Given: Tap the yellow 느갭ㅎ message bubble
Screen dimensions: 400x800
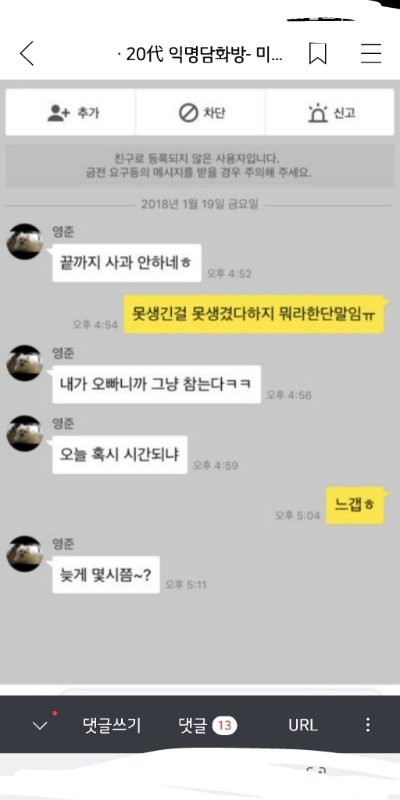Looking at the screenshot, I should point(355,506).
